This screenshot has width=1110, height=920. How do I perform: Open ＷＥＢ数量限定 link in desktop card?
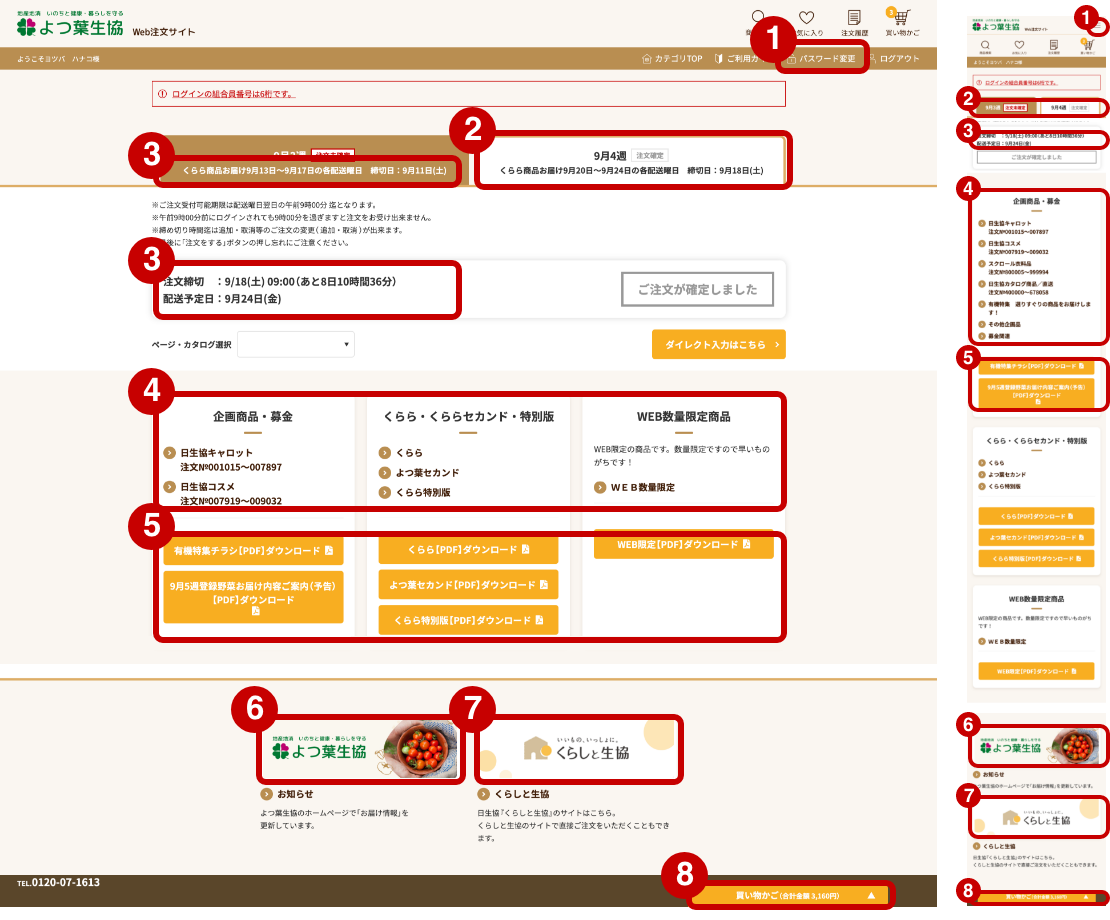[x=634, y=488]
